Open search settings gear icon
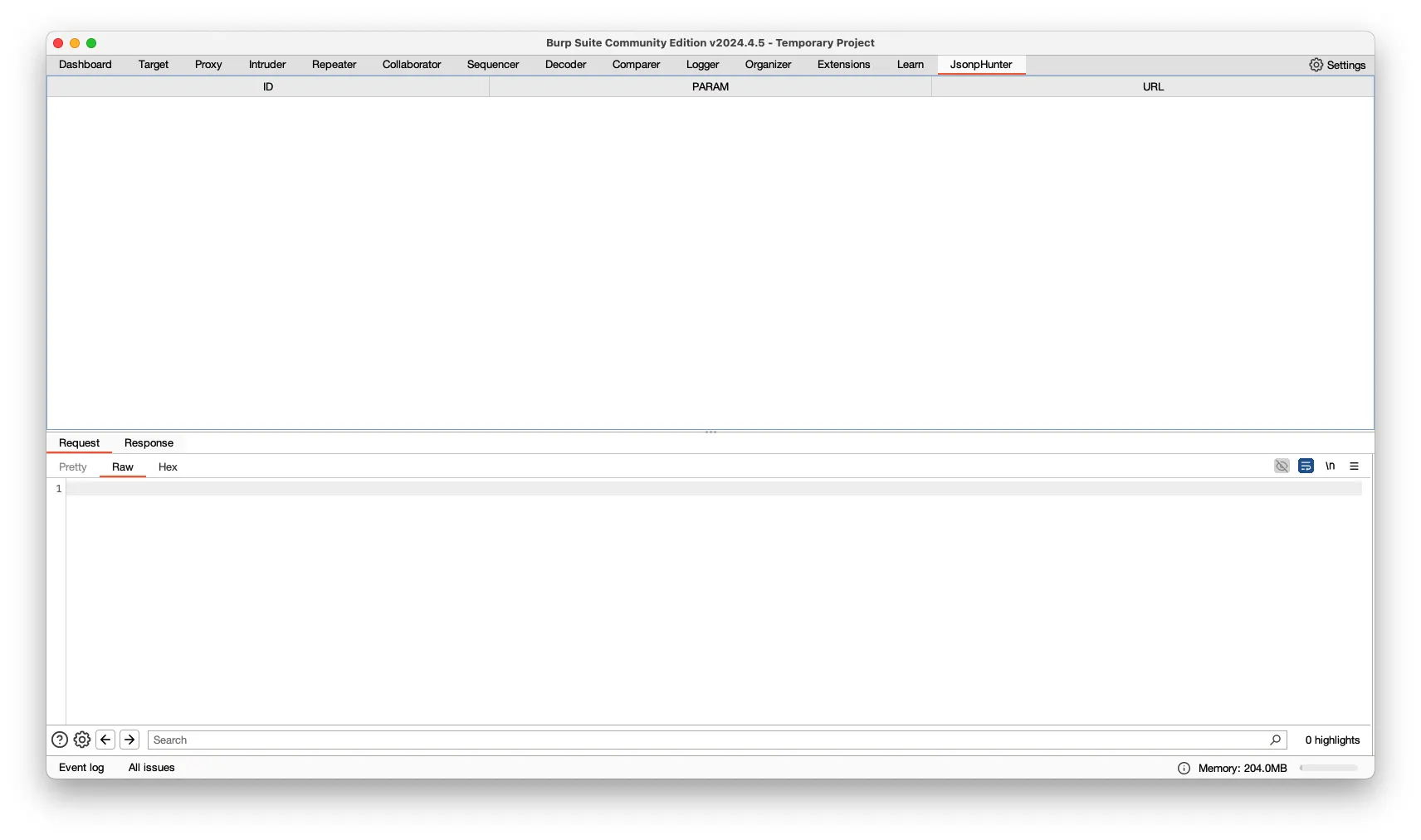The height and width of the screenshot is (840, 1421). pyautogui.click(x=82, y=740)
